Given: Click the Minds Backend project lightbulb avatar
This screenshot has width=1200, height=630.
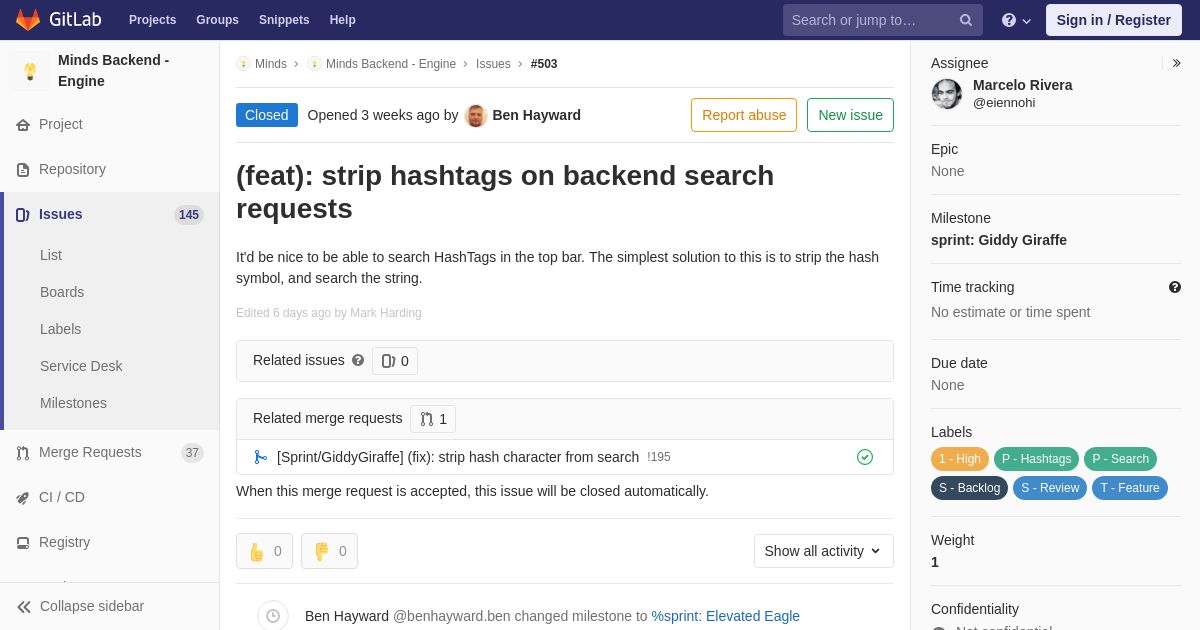Looking at the screenshot, I should click(30, 71).
